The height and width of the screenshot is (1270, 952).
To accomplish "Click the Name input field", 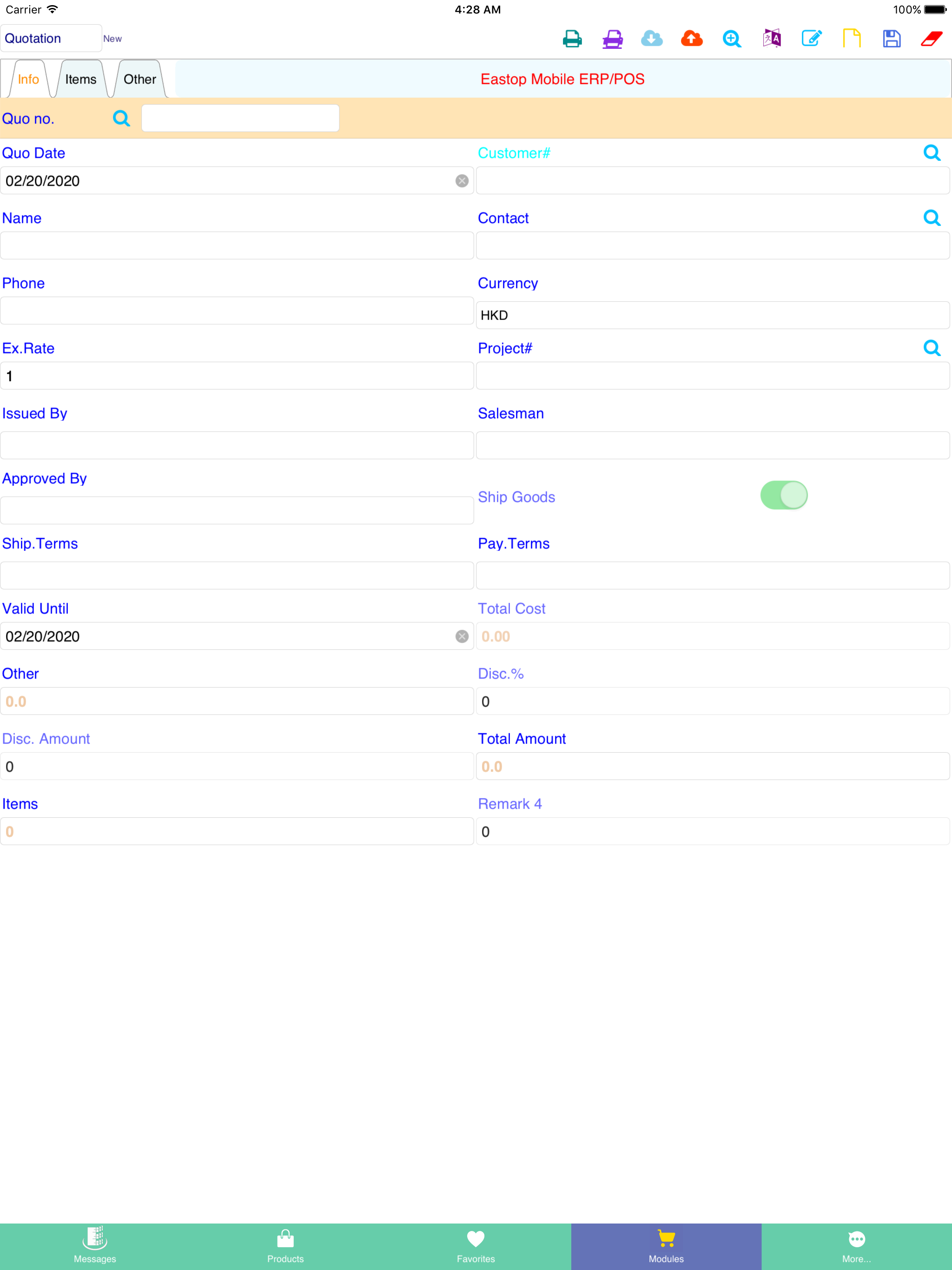I will pyautogui.click(x=237, y=246).
